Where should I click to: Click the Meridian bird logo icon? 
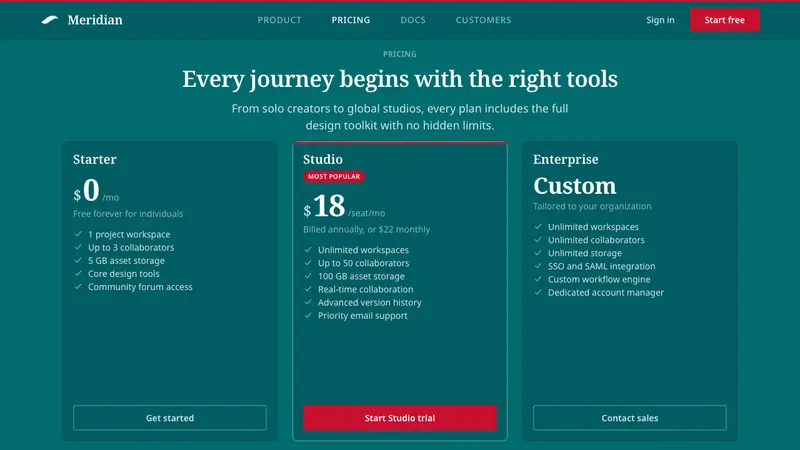(x=50, y=20)
